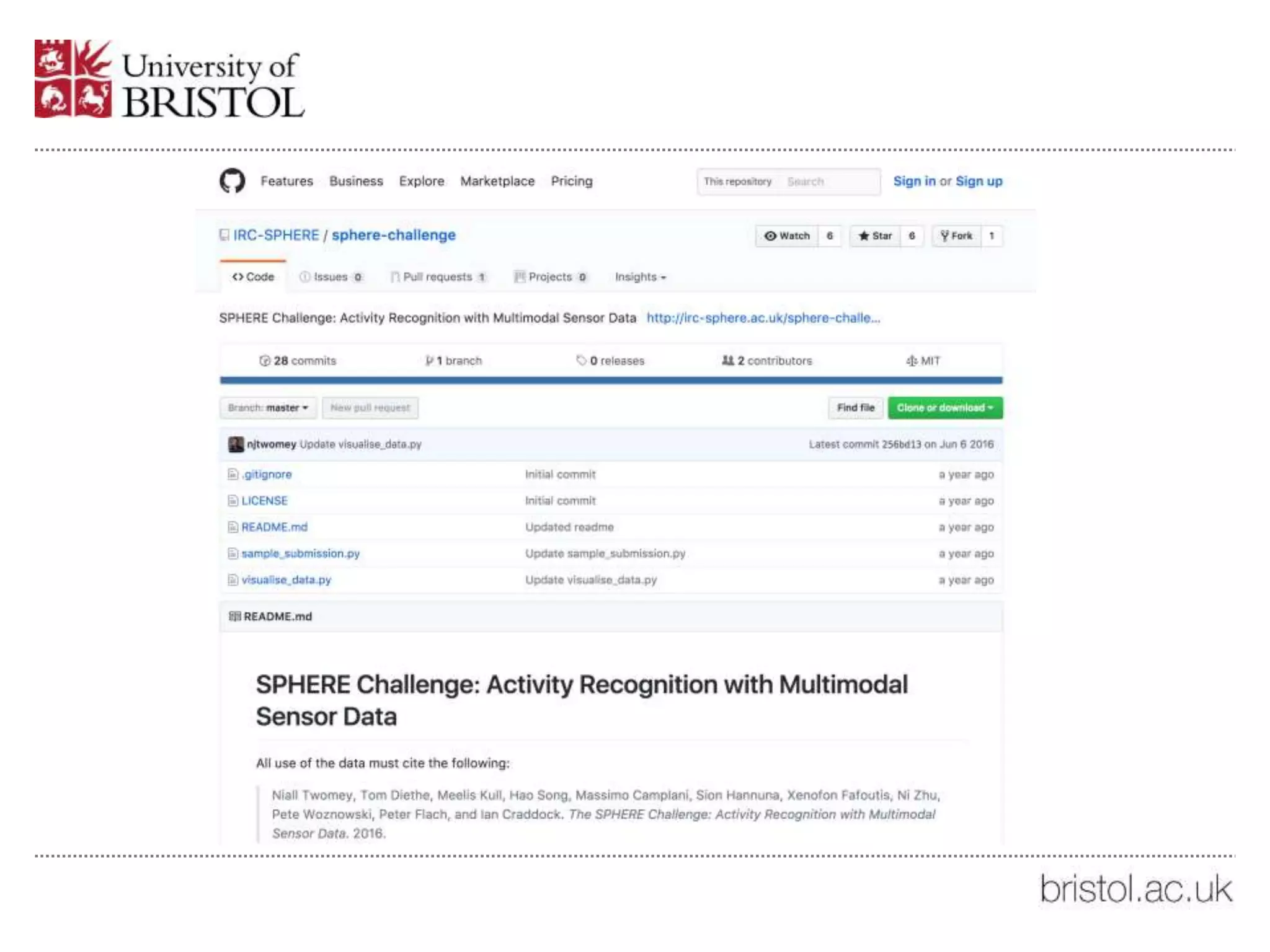Image resolution: width=1270 pixels, height=952 pixels.
Task: Click the README book icon in header
Action: (234, 617)
